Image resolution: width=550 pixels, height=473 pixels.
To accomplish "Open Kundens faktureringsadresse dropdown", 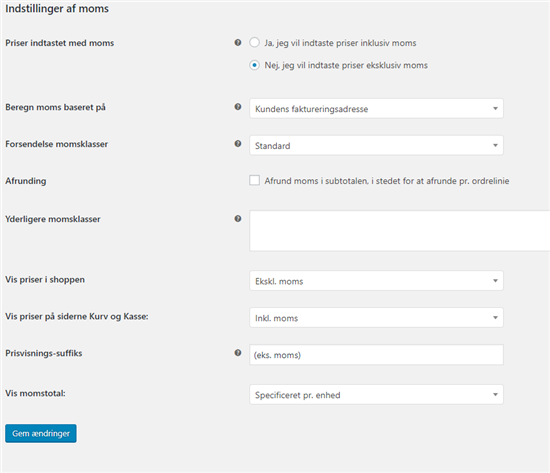I will coord(376,108).
